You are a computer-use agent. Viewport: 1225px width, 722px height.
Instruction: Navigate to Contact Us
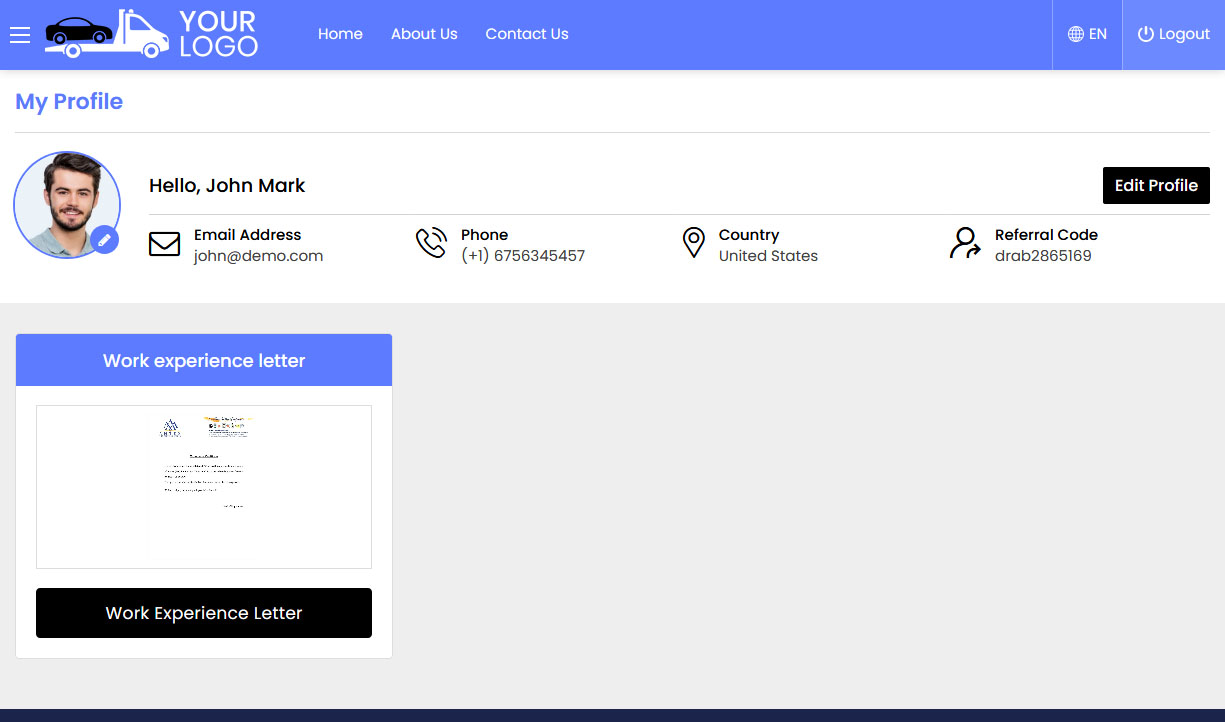pyautogui.click(x=527, y=34)
